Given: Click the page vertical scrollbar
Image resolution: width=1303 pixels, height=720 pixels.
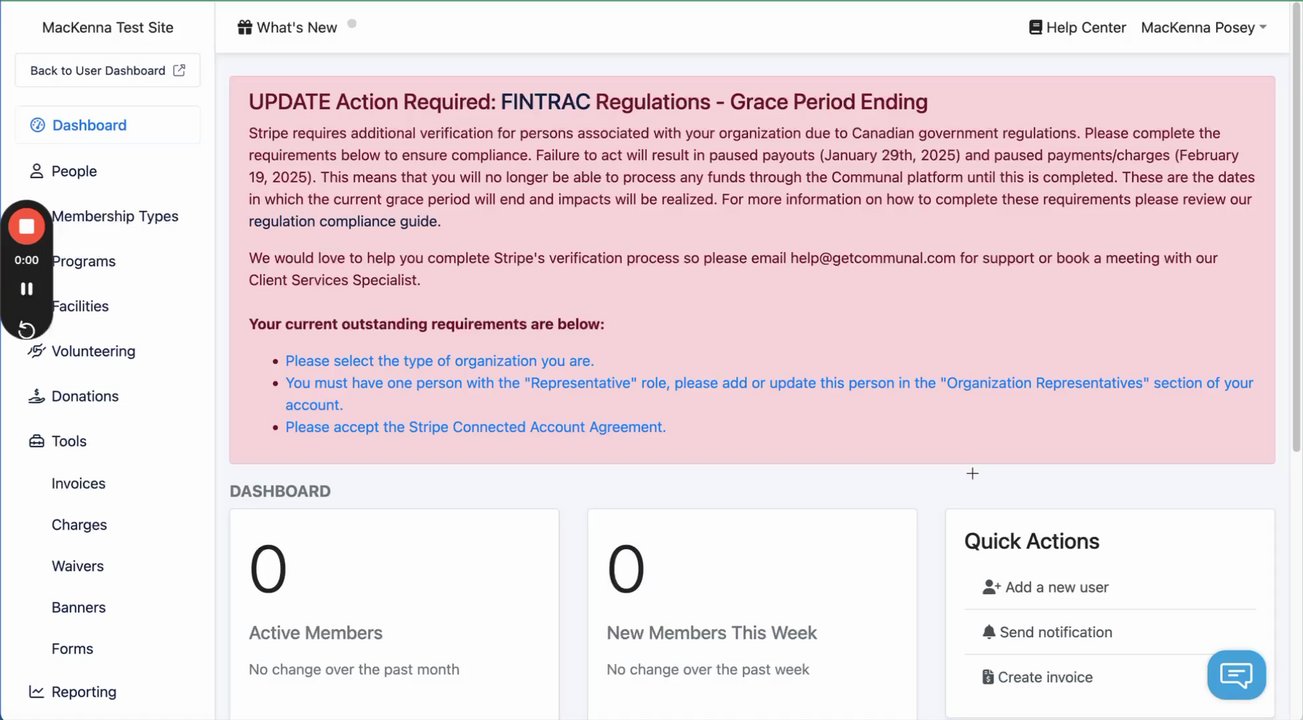Looking at the screenshot, I should (1297, 250).
